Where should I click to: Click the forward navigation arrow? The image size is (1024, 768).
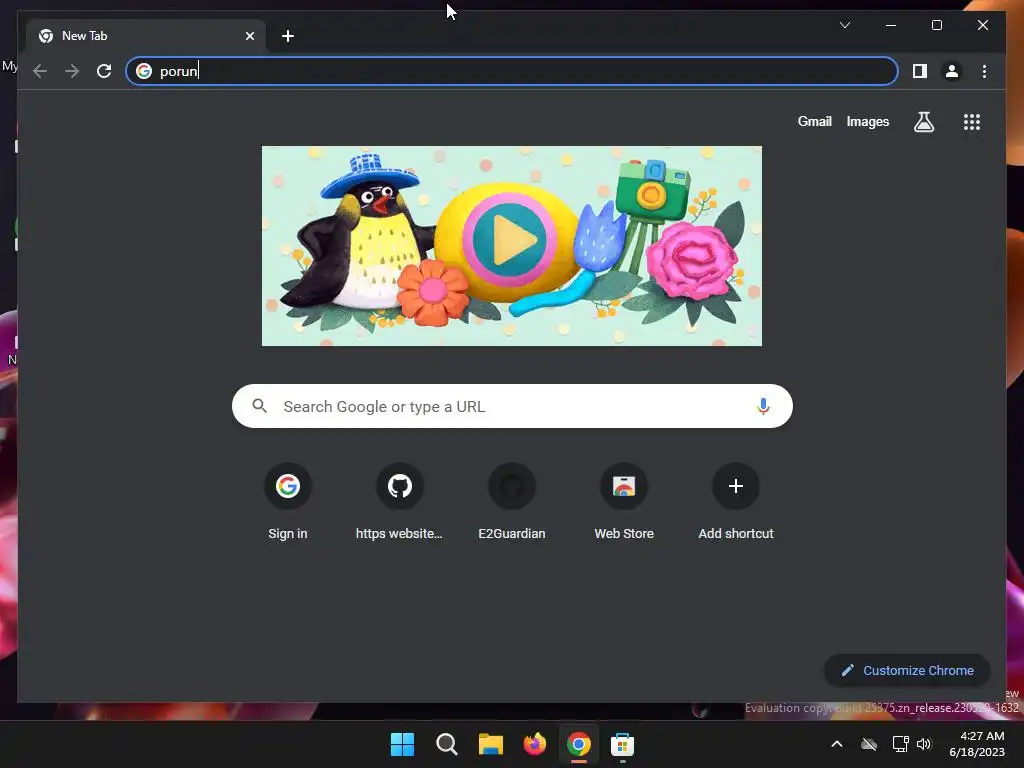tap(72, 71)
